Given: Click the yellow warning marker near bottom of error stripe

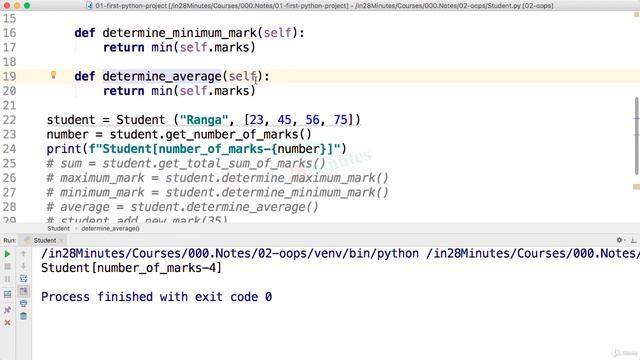Looking at the screenshot, I should pos(636,187).
